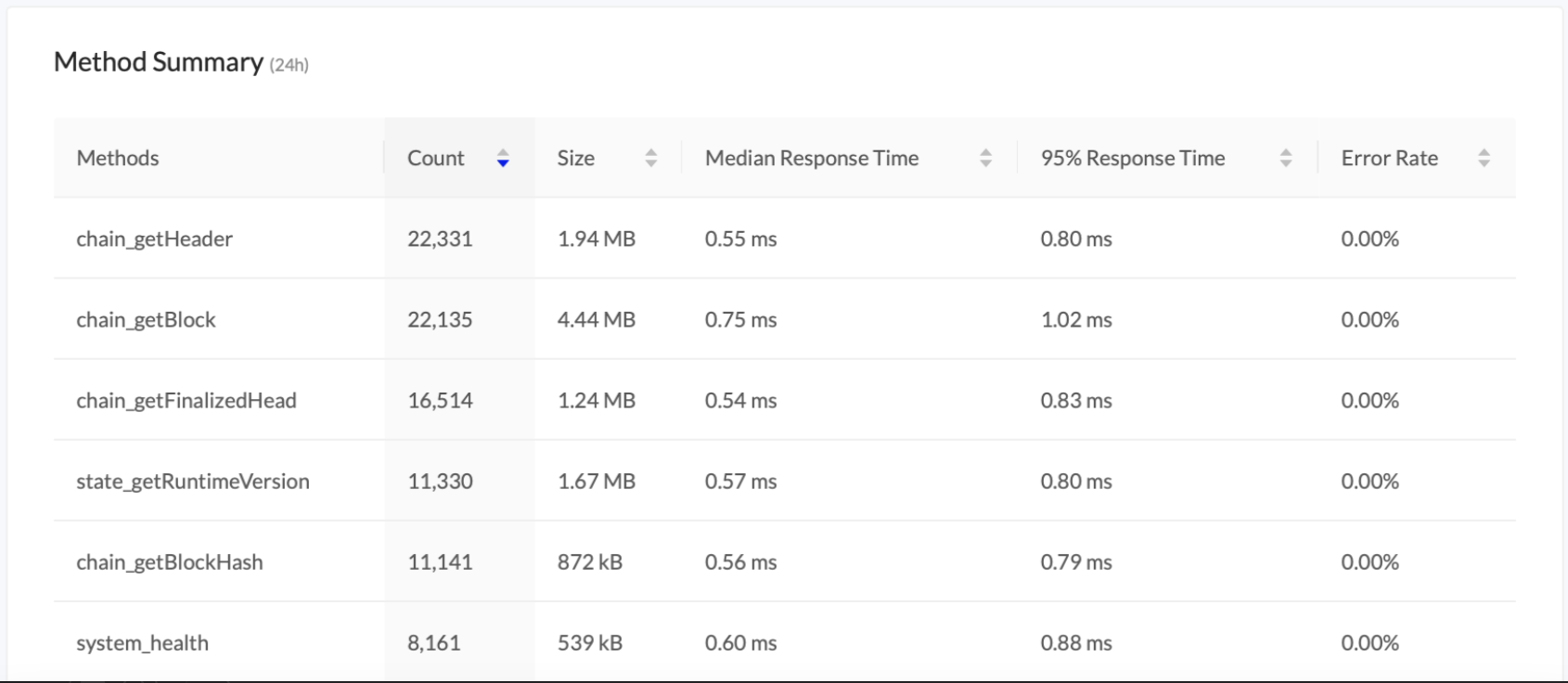Select the chain_getHeader method row
1568x683 pixels.
(154, 239)
